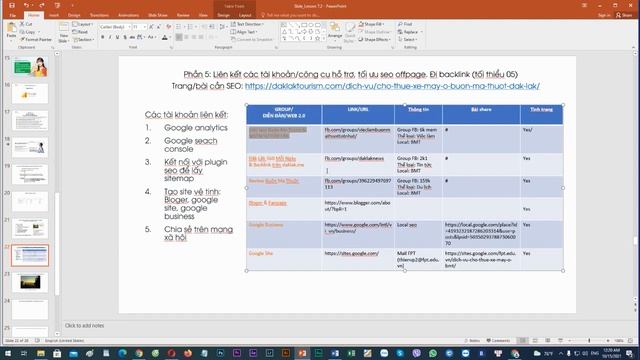640x360 pixels.
Task: Cut the selection
Action: pos(26,24)
